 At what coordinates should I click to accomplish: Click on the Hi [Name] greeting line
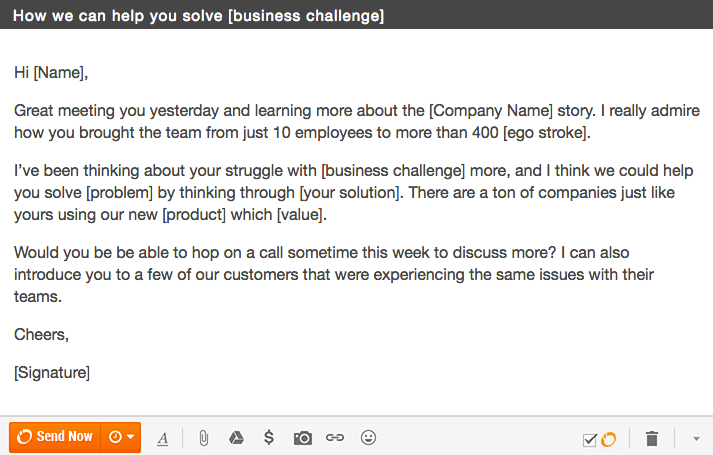(x=51, y=73)
